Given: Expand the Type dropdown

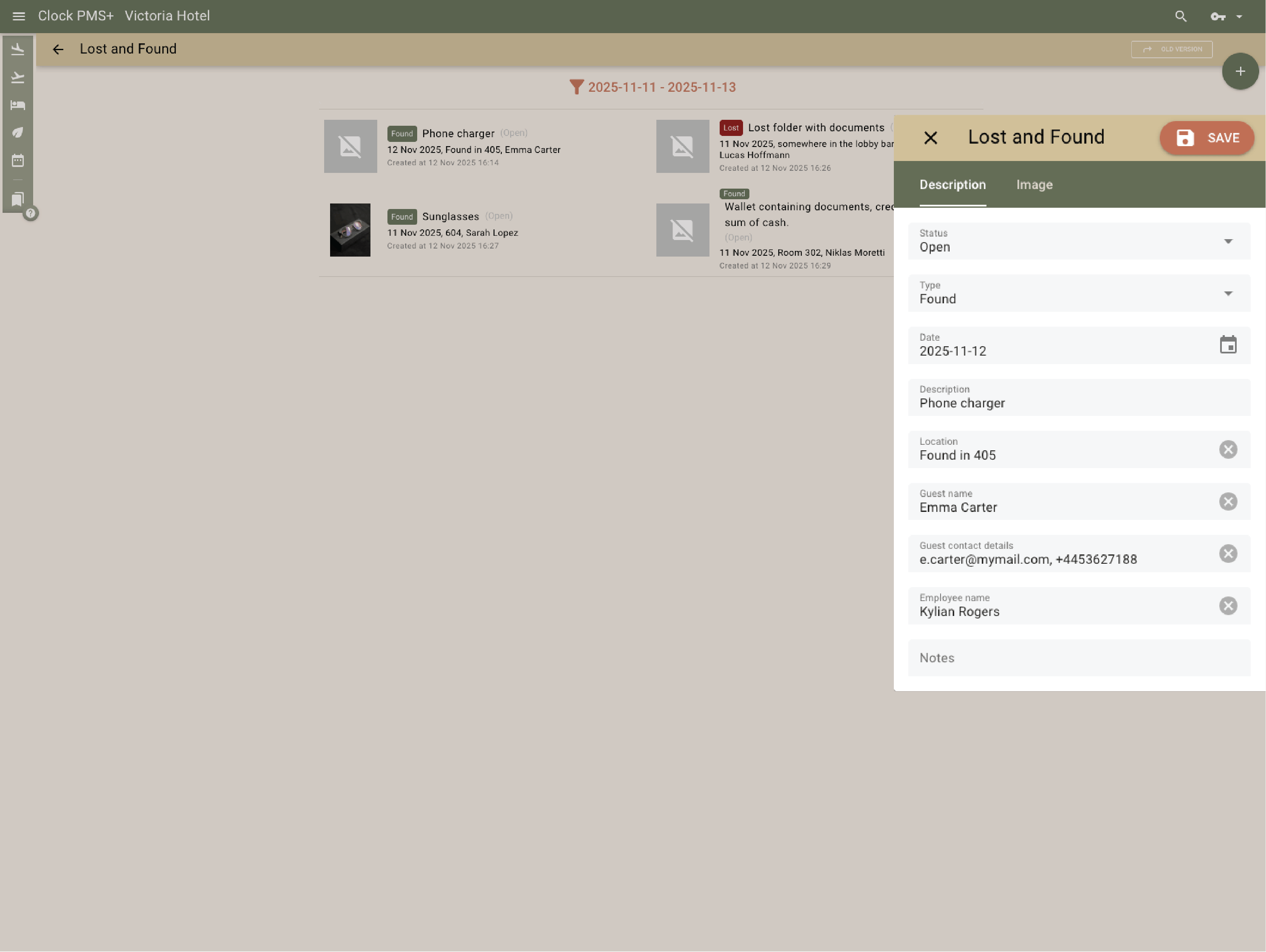Looking at the screenshot, I should click(1228, 294).
